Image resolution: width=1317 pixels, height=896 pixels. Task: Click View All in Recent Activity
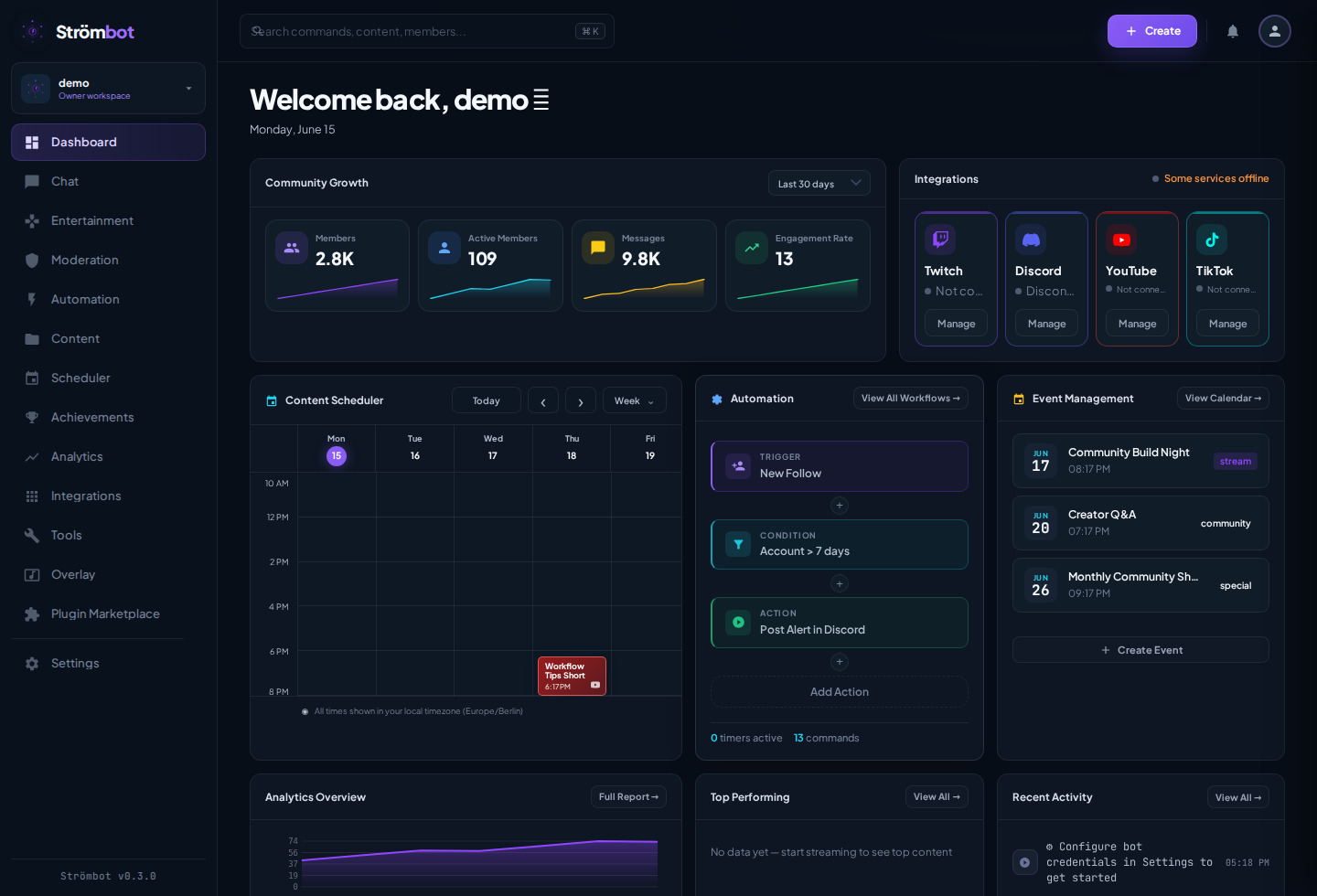1238,797
